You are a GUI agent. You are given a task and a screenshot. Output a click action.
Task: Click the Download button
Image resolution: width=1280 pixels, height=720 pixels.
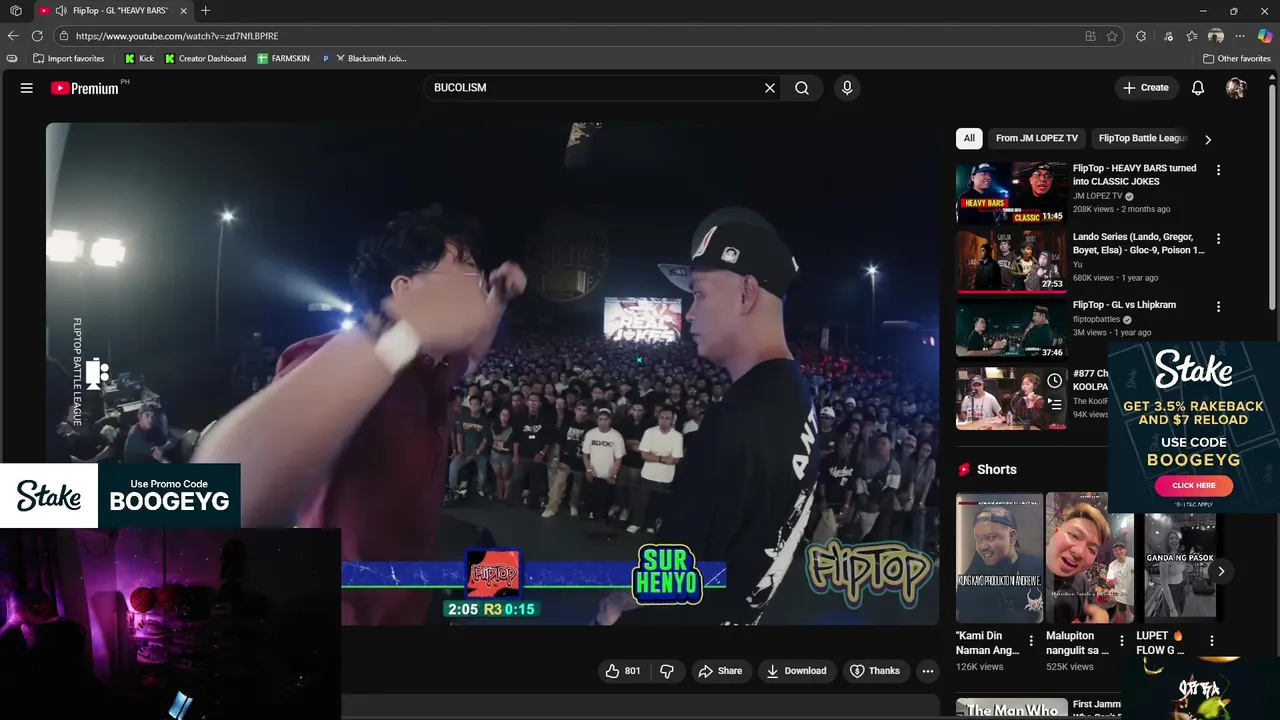tap(796, 671)
